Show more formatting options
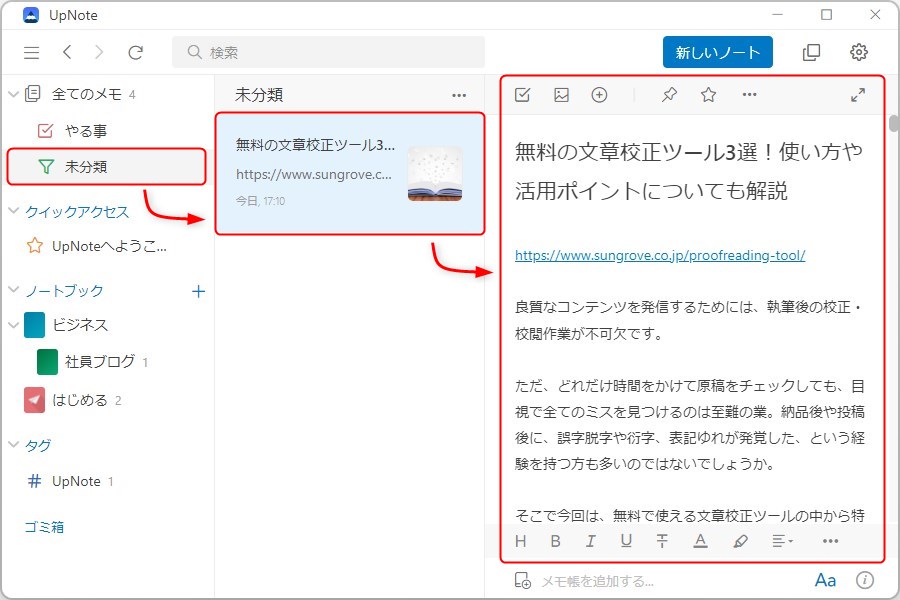 (831, 541)
